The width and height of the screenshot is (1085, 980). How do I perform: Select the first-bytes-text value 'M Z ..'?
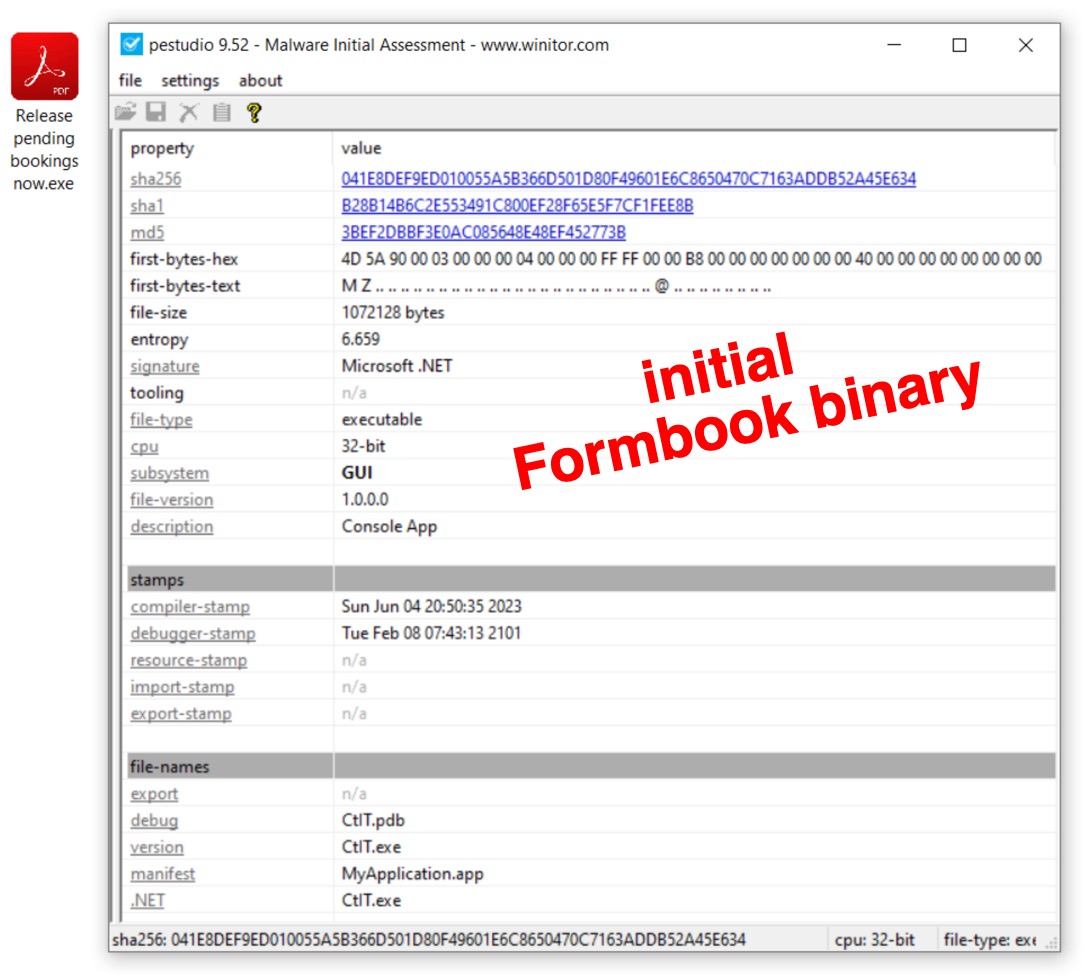tap(556, 286)
